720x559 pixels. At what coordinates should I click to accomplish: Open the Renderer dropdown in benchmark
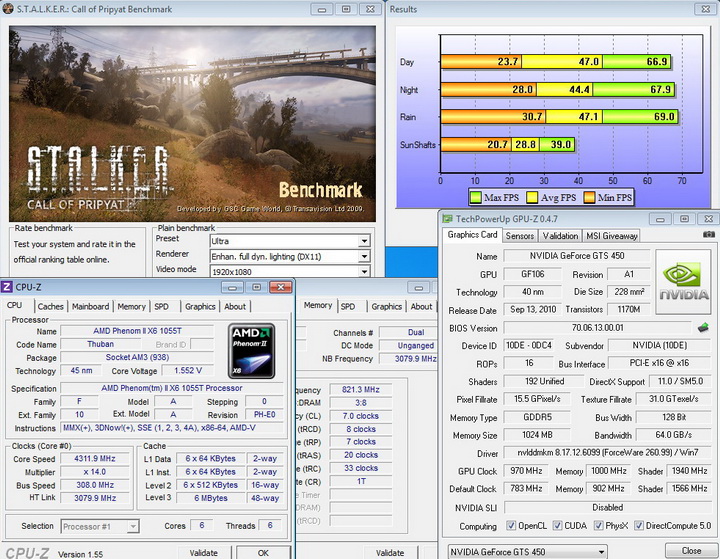(x=364, y=256)
